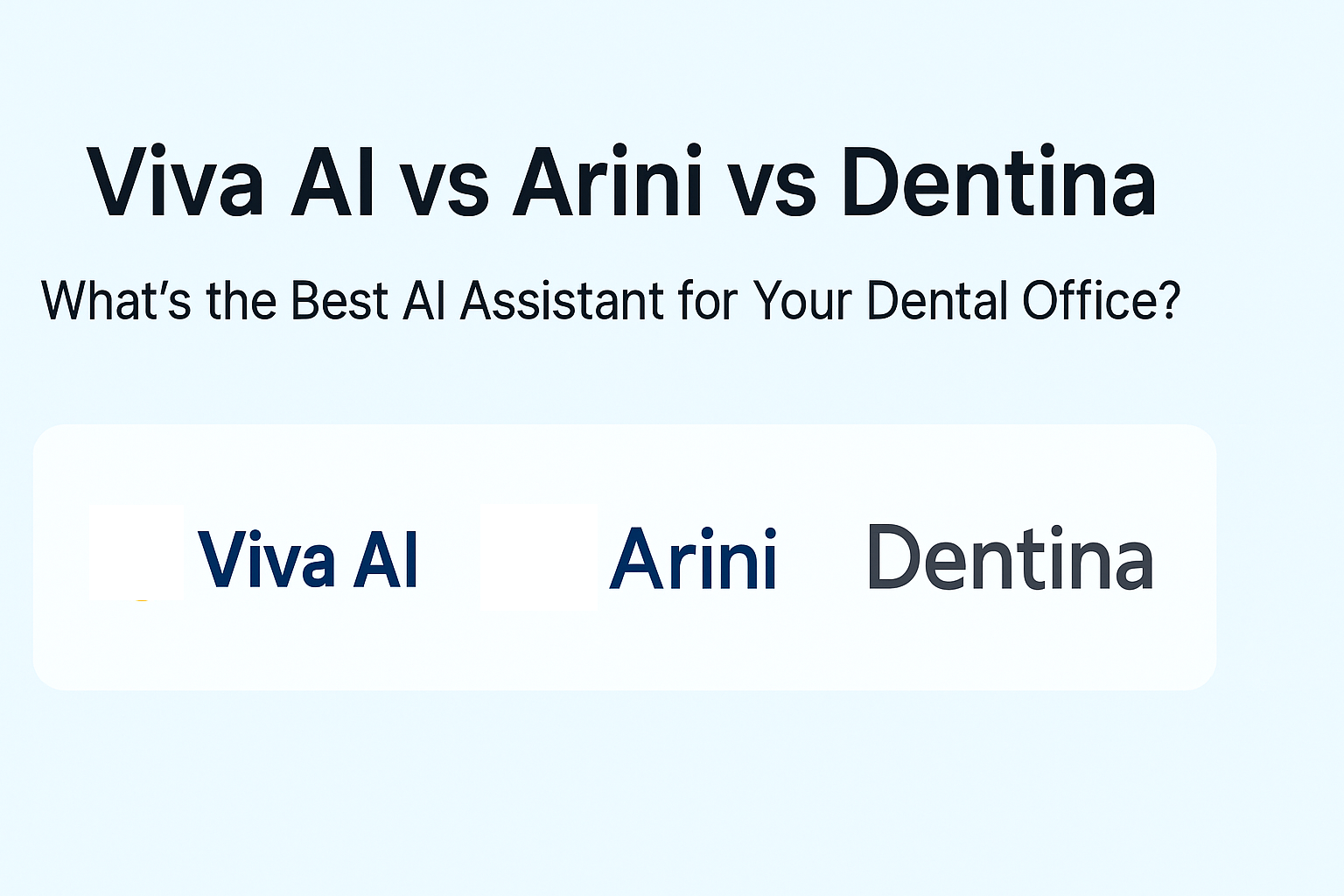Click the word "Your" in the subtitle

801,301
